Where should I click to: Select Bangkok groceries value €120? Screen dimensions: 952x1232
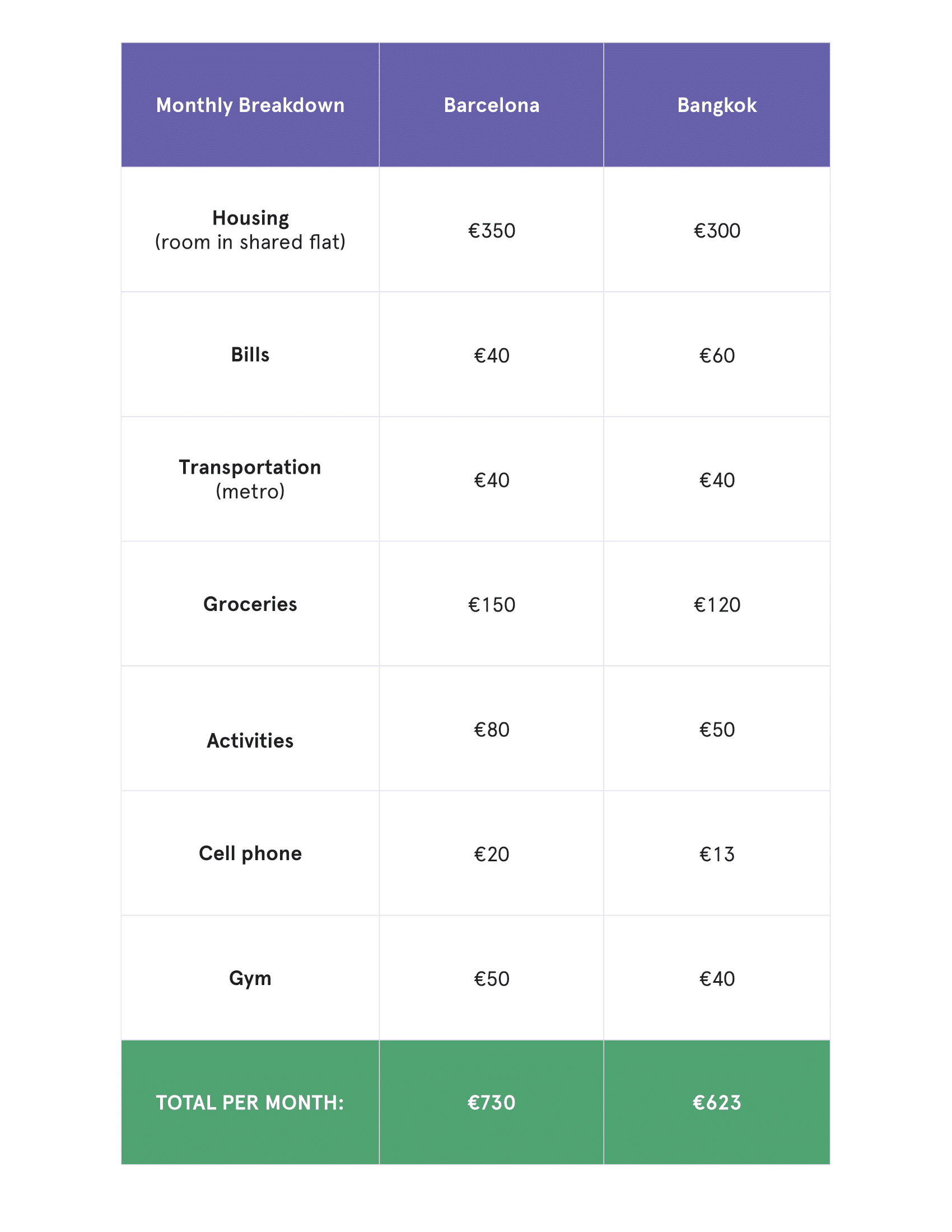(x=716, y=605)
